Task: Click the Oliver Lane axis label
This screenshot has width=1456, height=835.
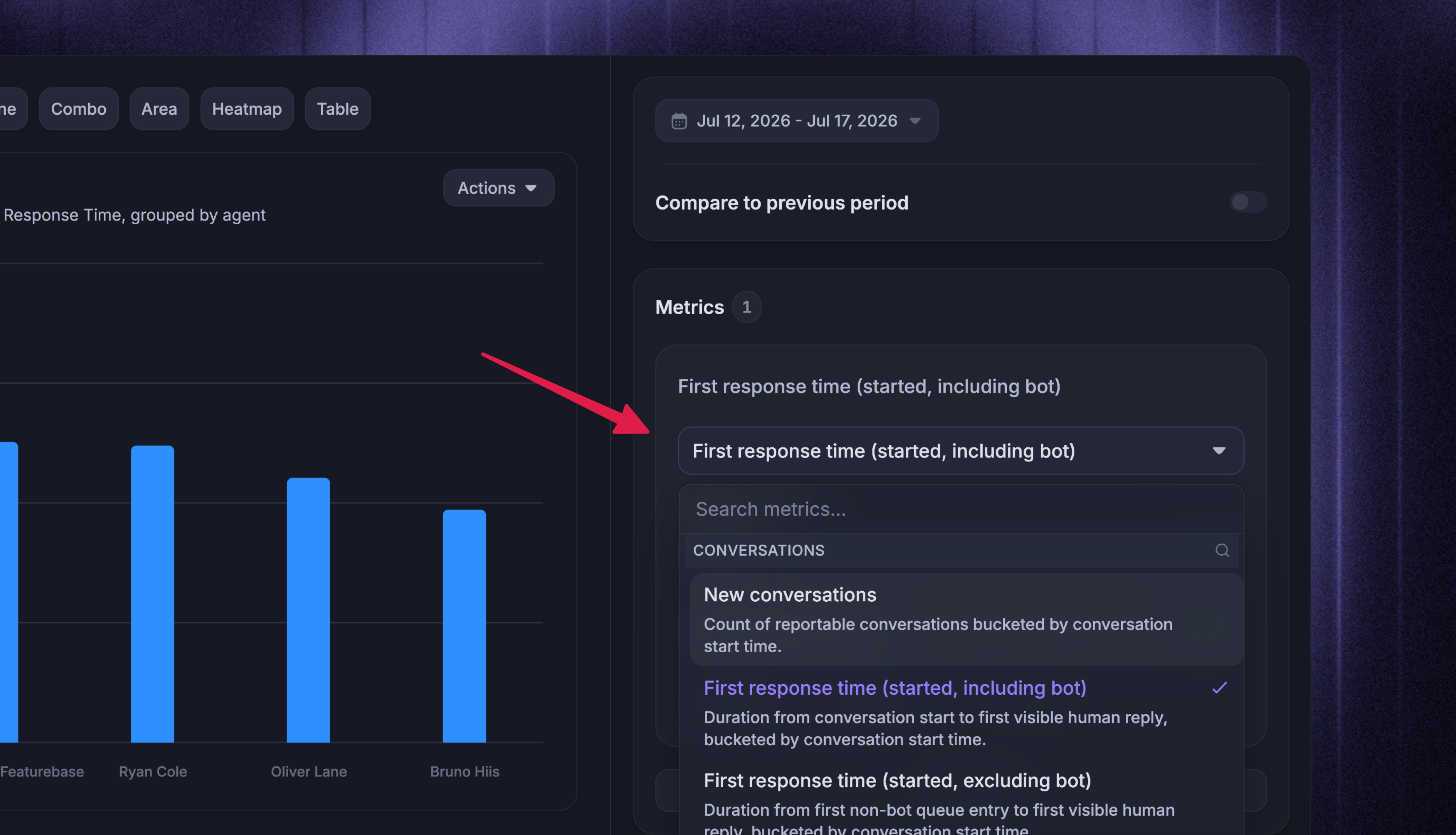Action: [x=309, y=772]
